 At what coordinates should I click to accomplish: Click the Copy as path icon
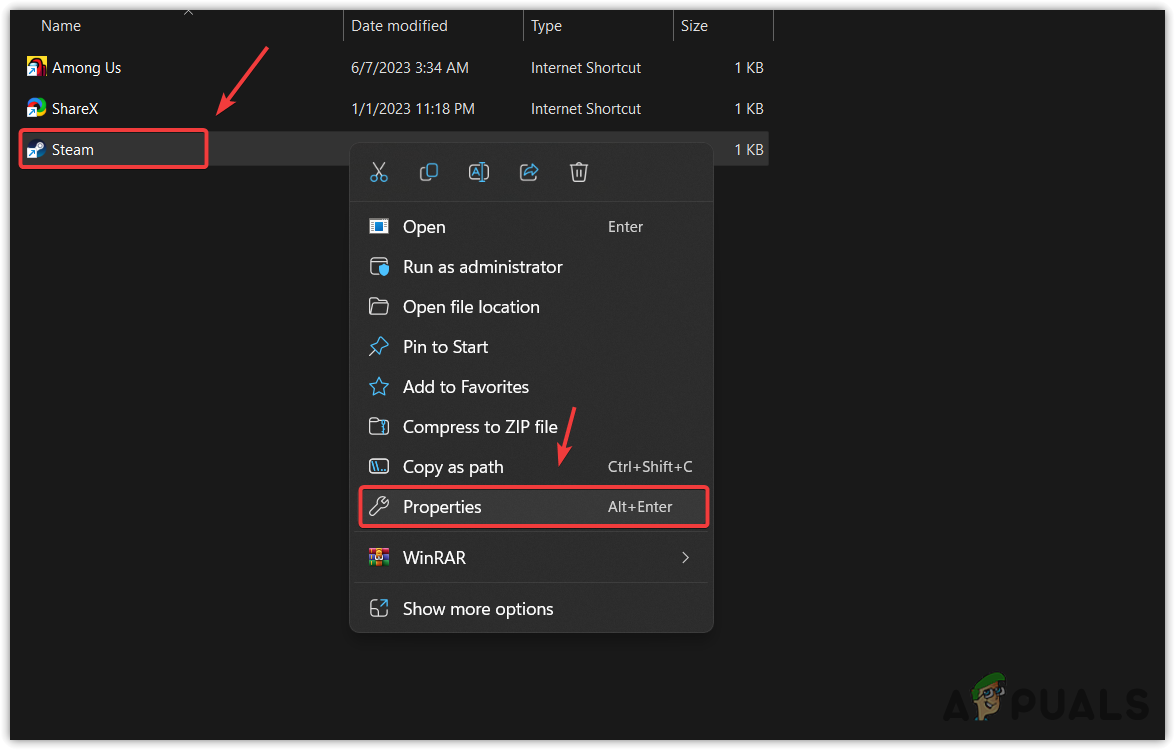point(379,467)
